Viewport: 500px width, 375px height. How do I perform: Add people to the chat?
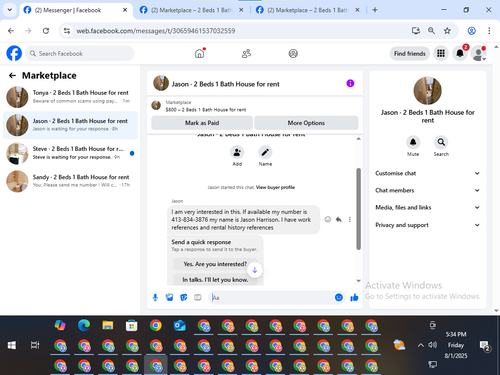click(237, 153)
